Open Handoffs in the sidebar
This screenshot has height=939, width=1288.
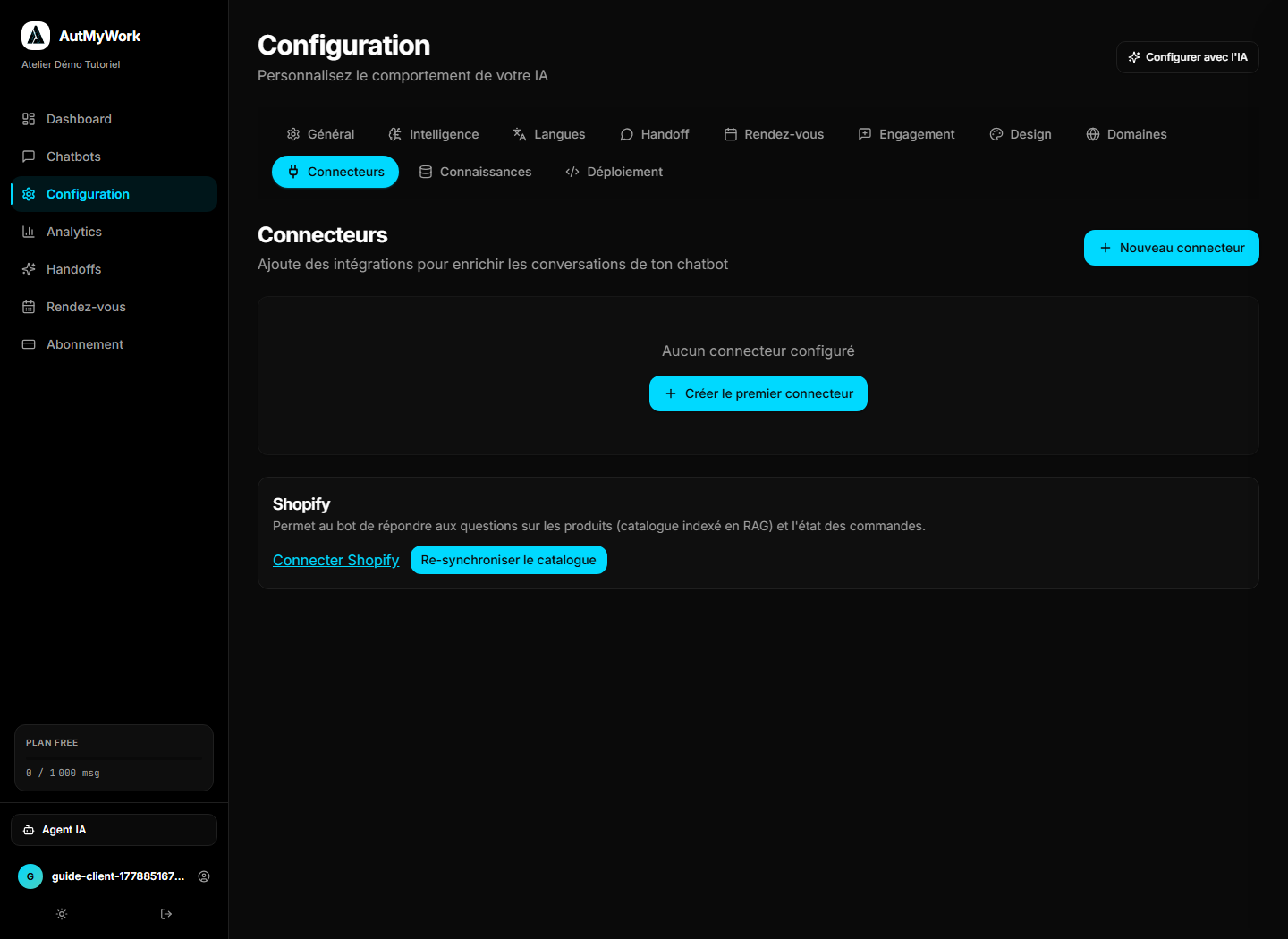(x=114, y=269)
